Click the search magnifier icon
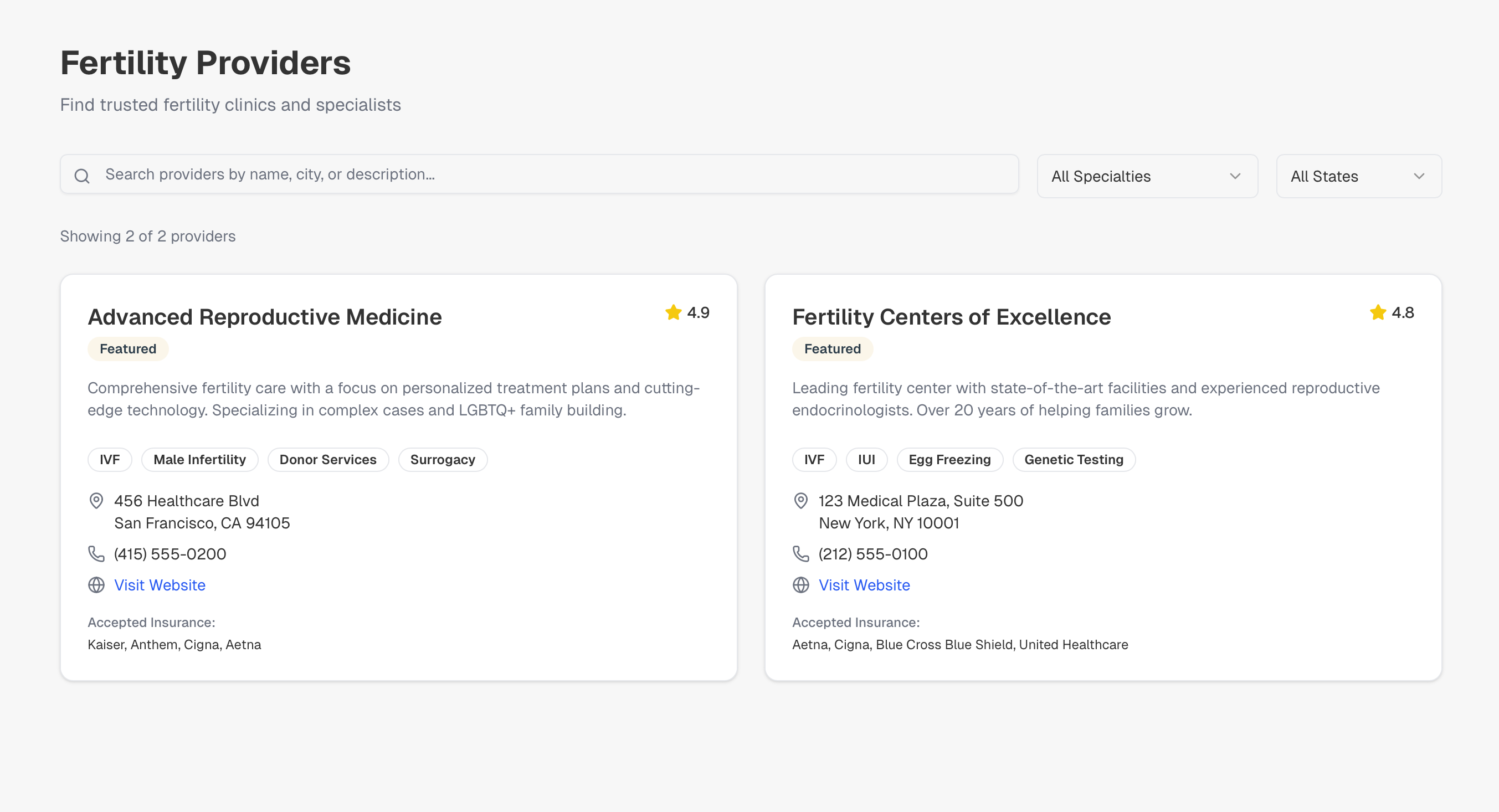1499x812 pixels. click(x=82, y=176)
